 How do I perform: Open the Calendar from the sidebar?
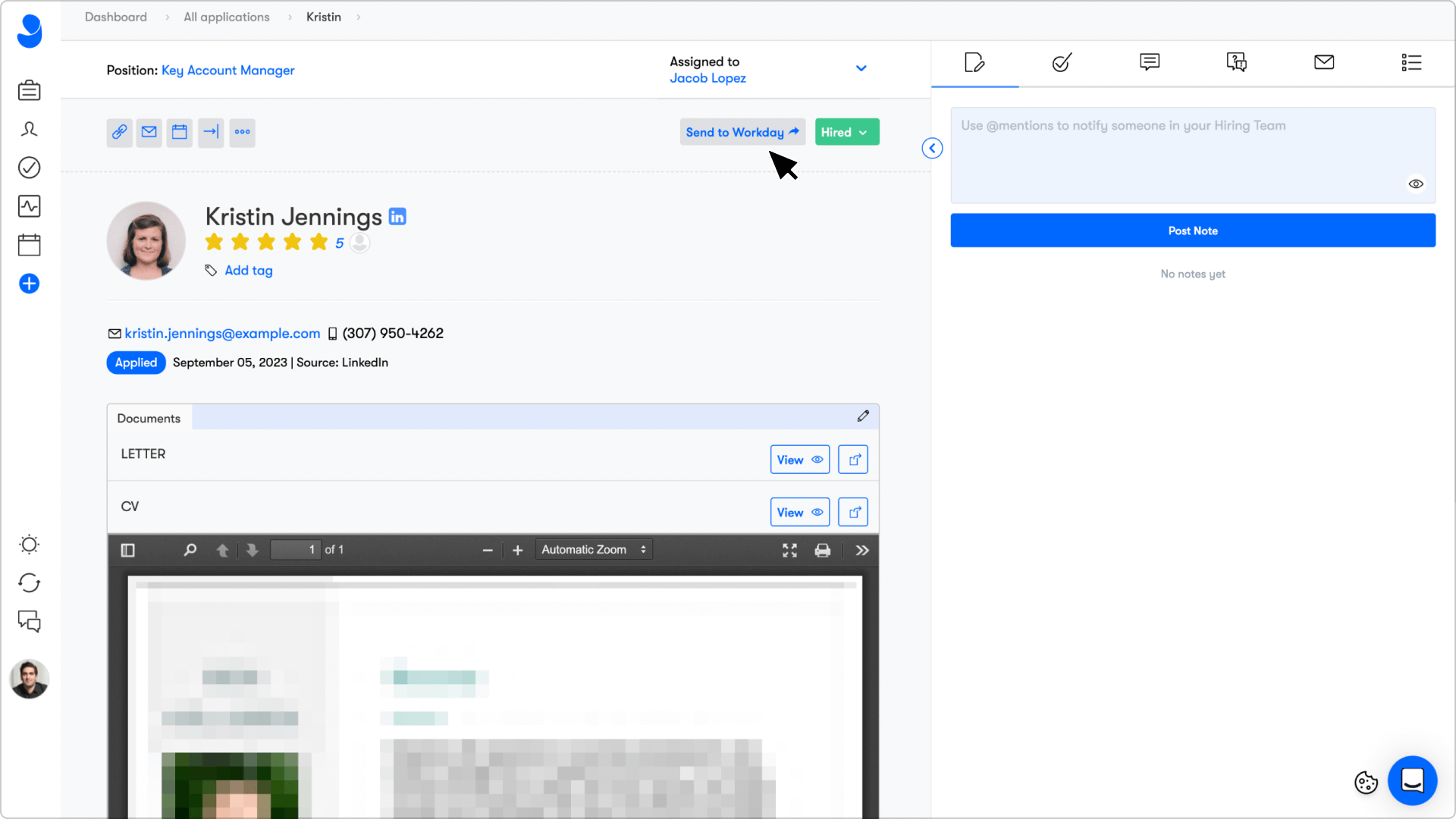[29, 244]
